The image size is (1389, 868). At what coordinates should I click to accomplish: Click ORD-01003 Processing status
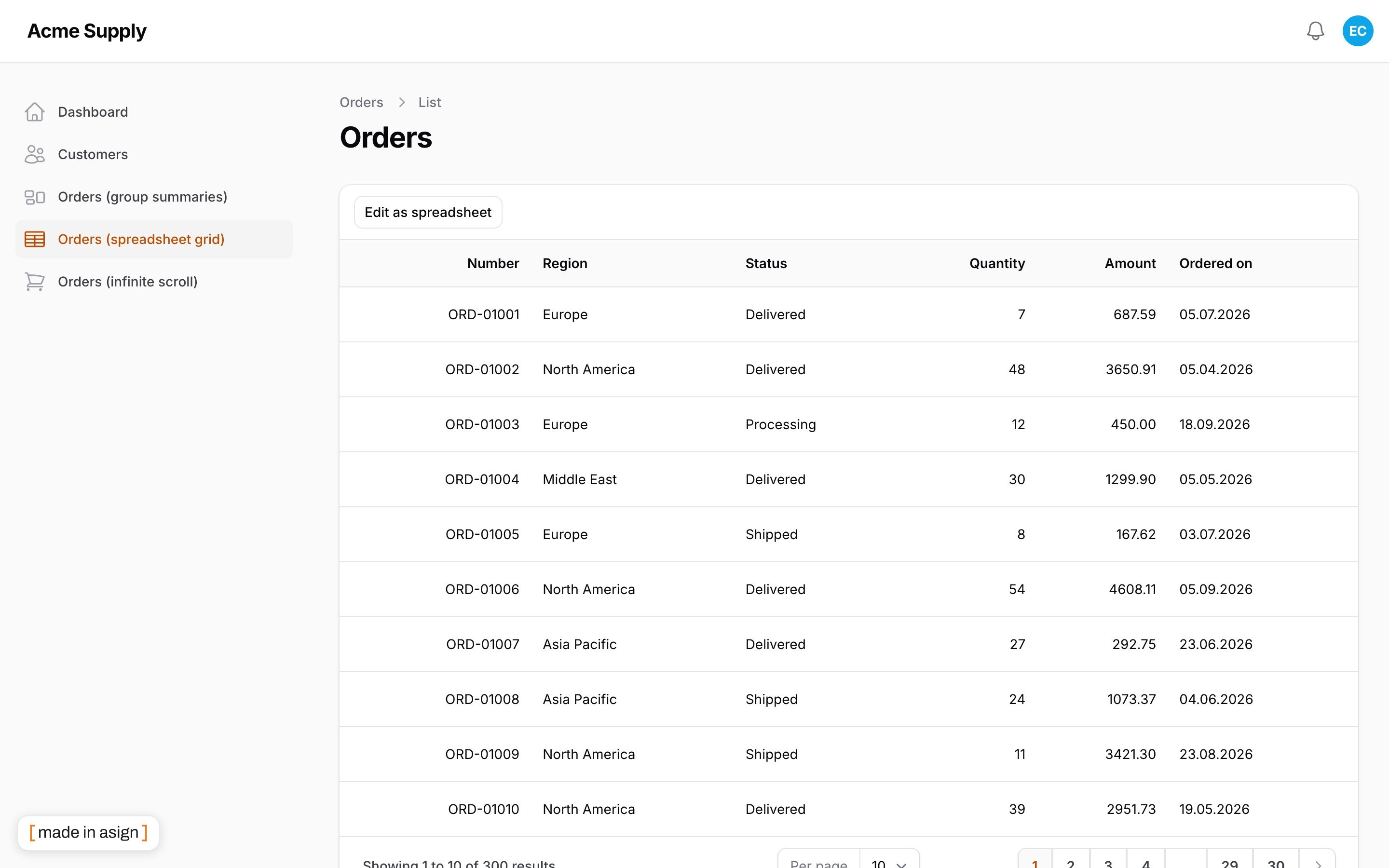[x=780, y=425]
